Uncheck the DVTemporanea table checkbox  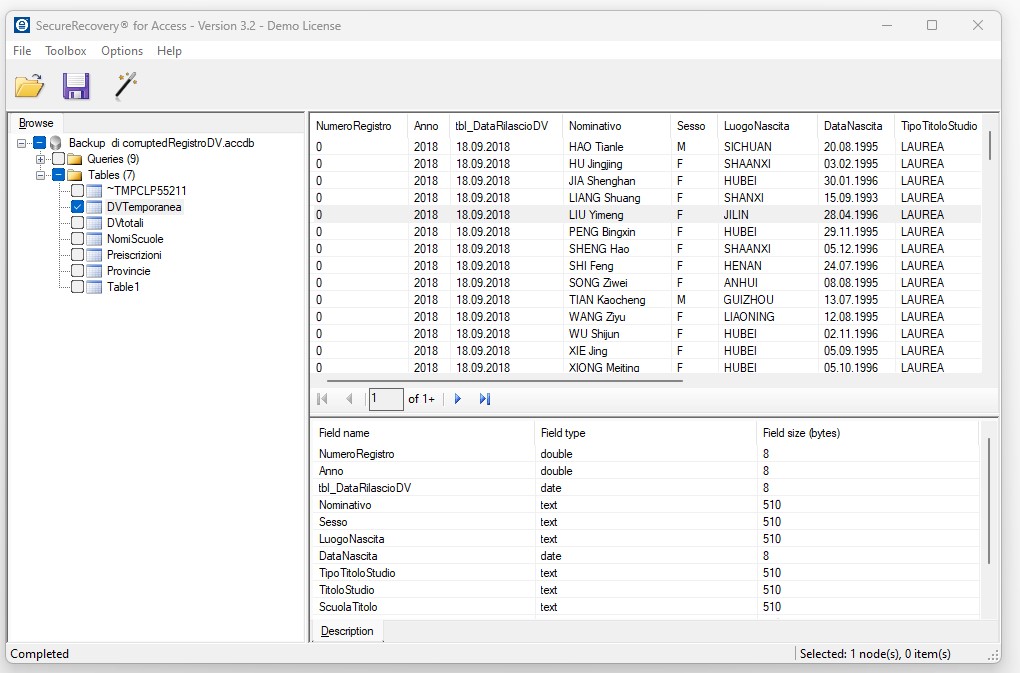pos(77,207)
